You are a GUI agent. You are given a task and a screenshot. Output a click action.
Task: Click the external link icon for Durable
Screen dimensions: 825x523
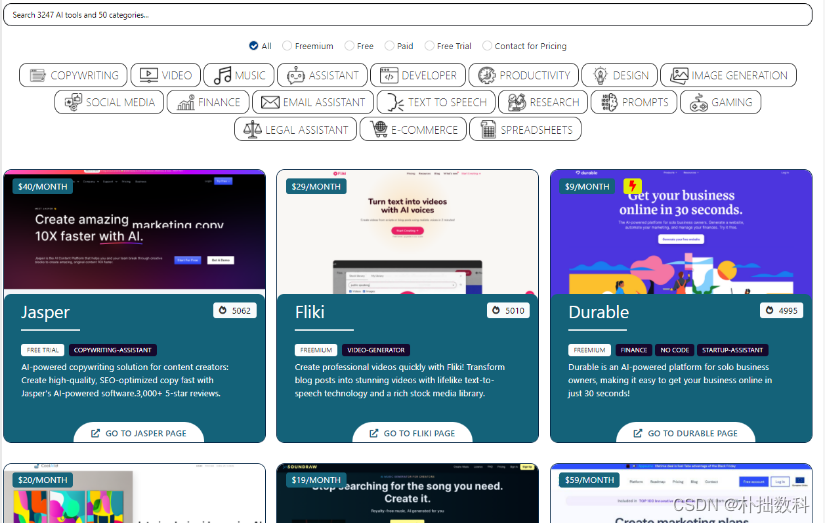638,433
